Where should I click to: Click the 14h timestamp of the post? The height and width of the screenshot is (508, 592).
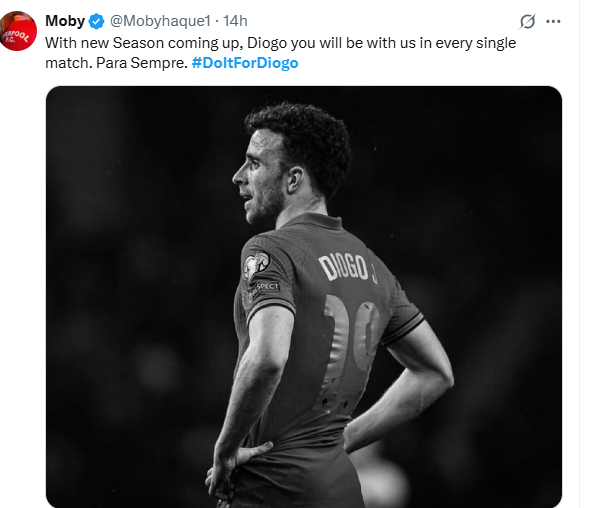coord(235,21)
